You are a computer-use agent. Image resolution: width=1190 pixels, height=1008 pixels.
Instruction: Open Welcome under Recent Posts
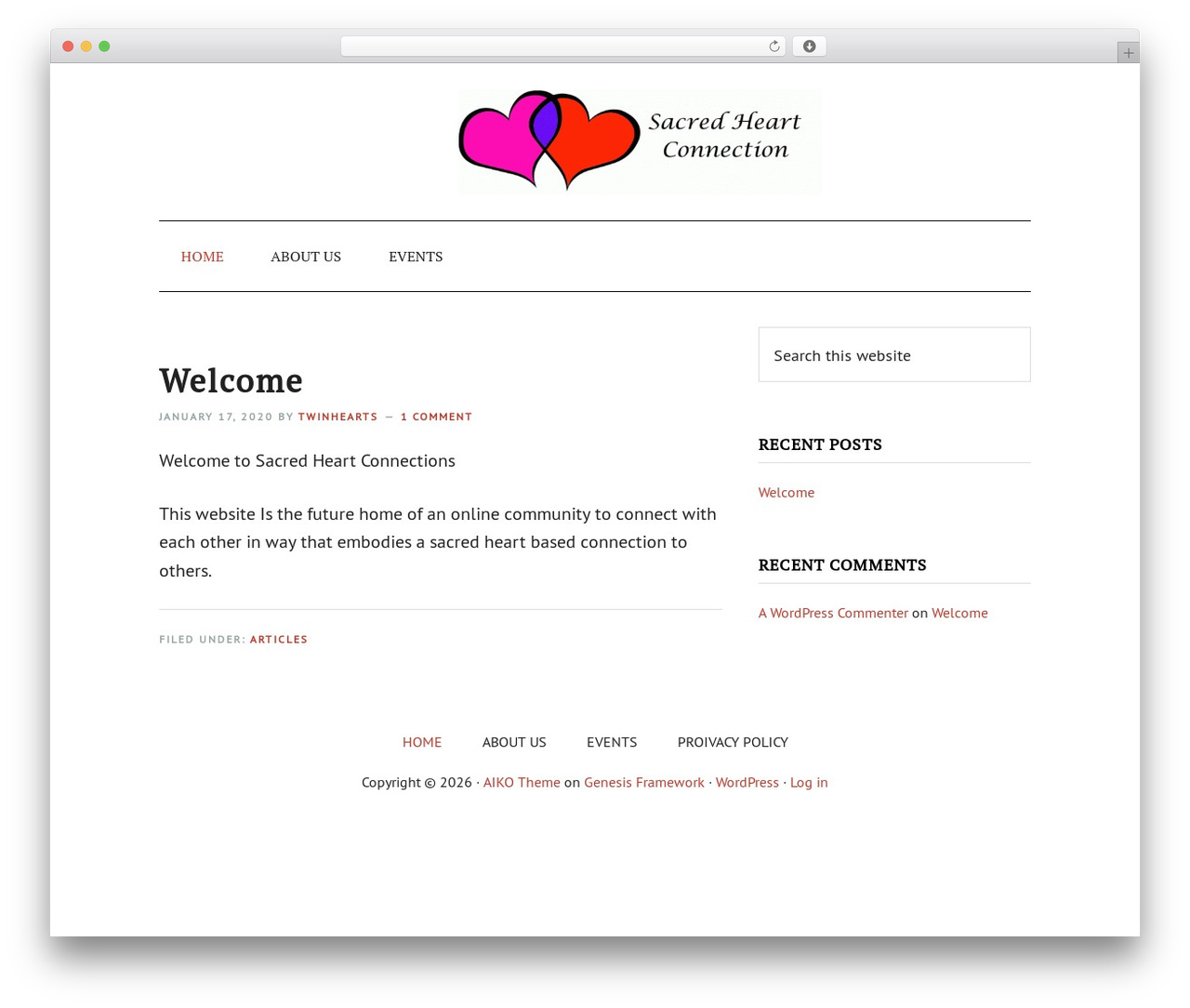pyautogui.click(x=787, y=493)
